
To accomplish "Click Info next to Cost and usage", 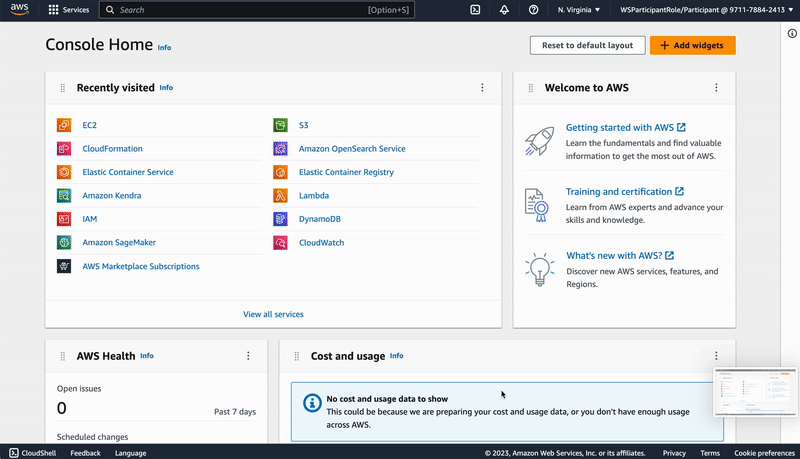I will pyautogui.click(x=396, y=356).
